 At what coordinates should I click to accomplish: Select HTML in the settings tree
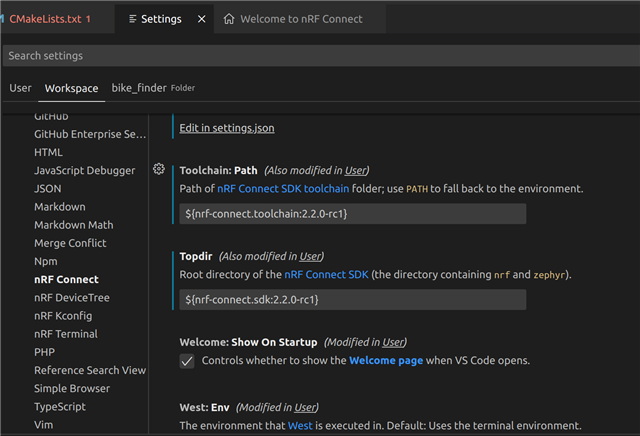coord(48,152)
